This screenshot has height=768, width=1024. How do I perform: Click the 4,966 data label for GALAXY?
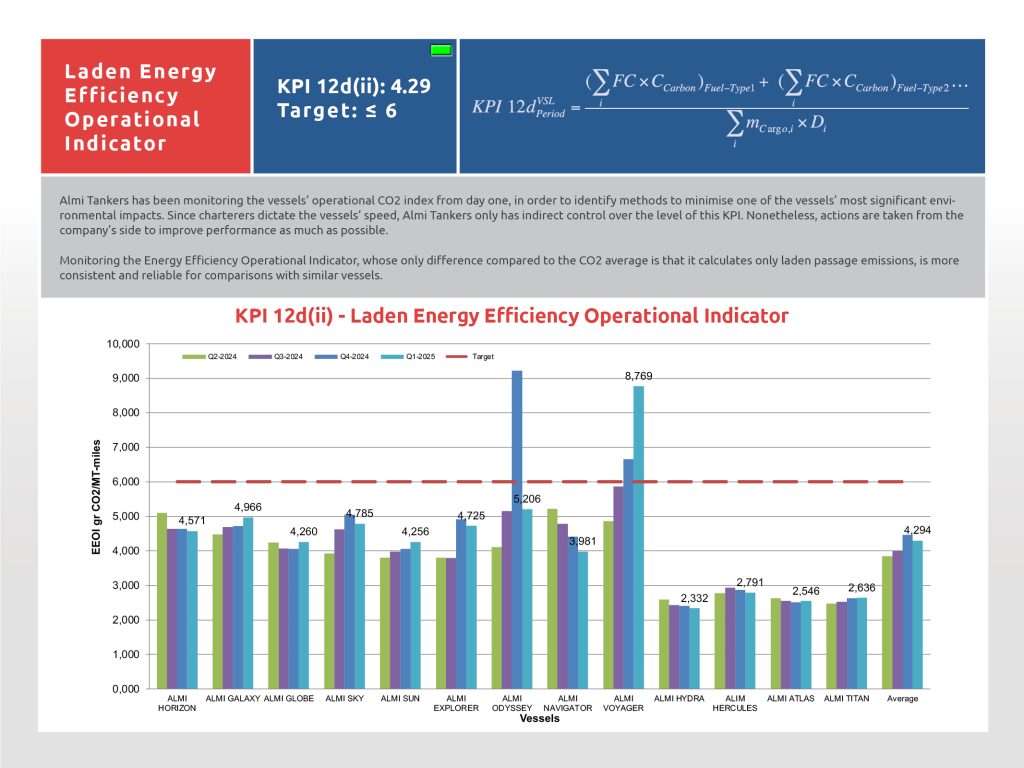(248, 507)
